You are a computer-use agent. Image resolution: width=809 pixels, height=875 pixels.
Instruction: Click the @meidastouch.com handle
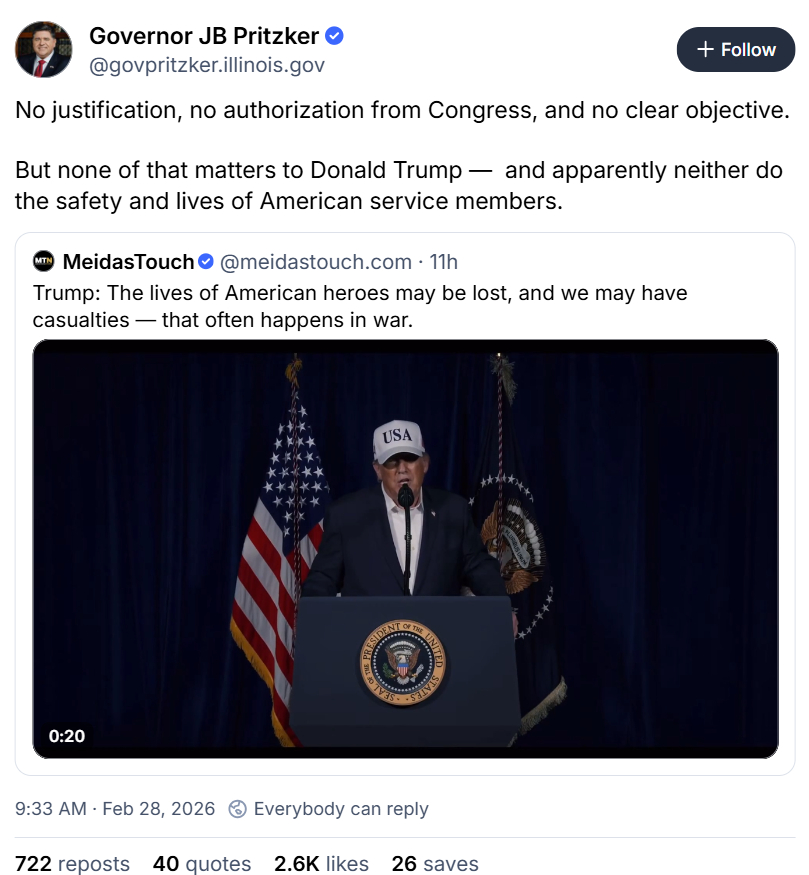(x=315, y=262)
